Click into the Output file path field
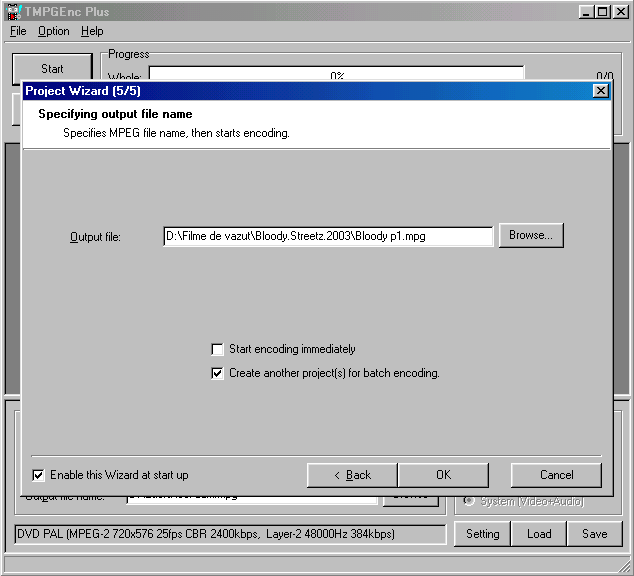 coord(328,236)
